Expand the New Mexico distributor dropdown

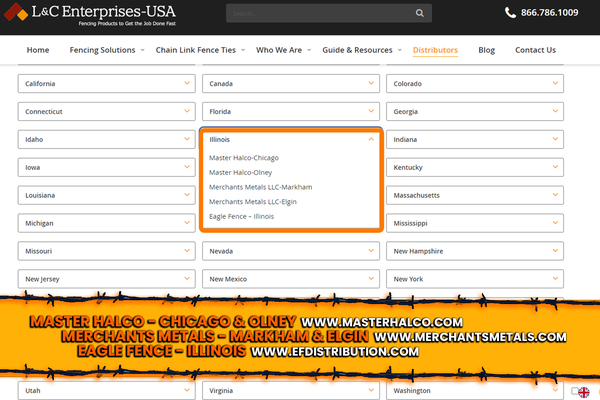(x=291, y=279)
